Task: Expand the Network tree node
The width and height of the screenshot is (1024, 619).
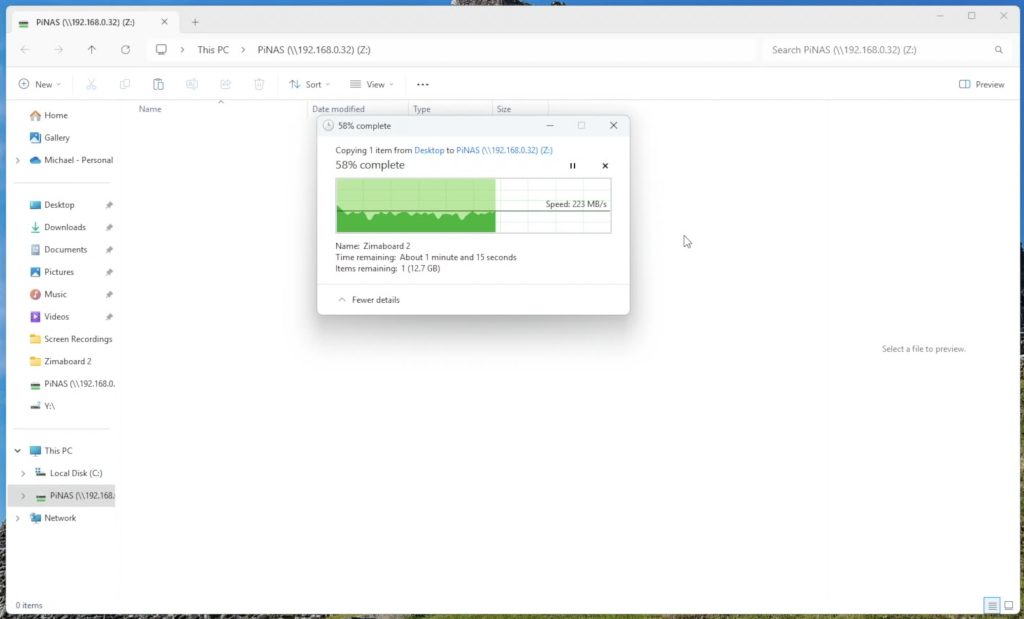Action: coord(17,518)
